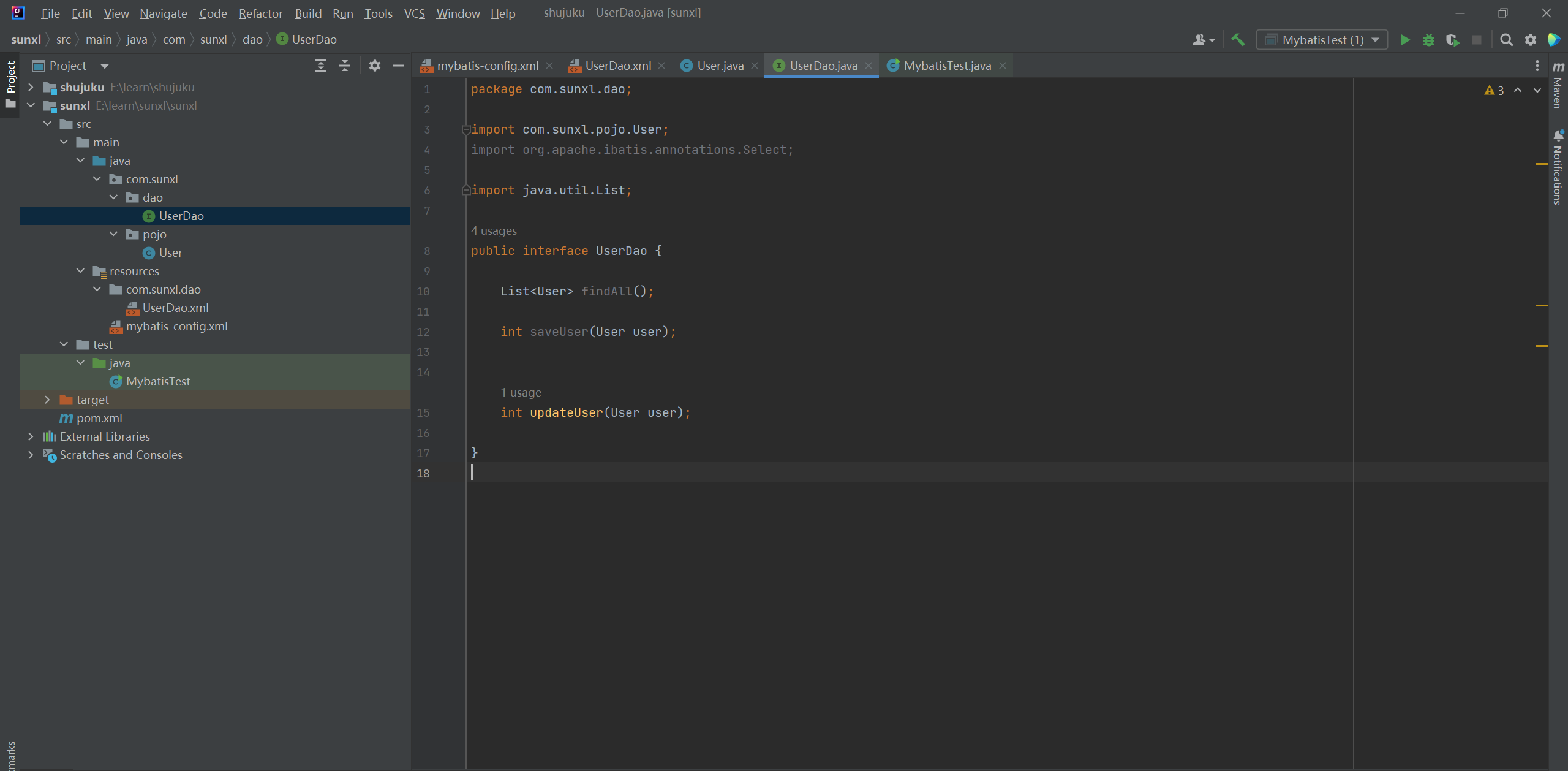1568x771 pixels.
Task: Open the Refactor menu
Action: [260, 13]
